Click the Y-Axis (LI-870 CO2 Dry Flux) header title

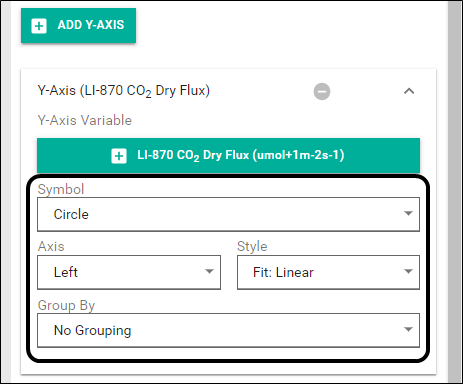(x=124, y=91)
